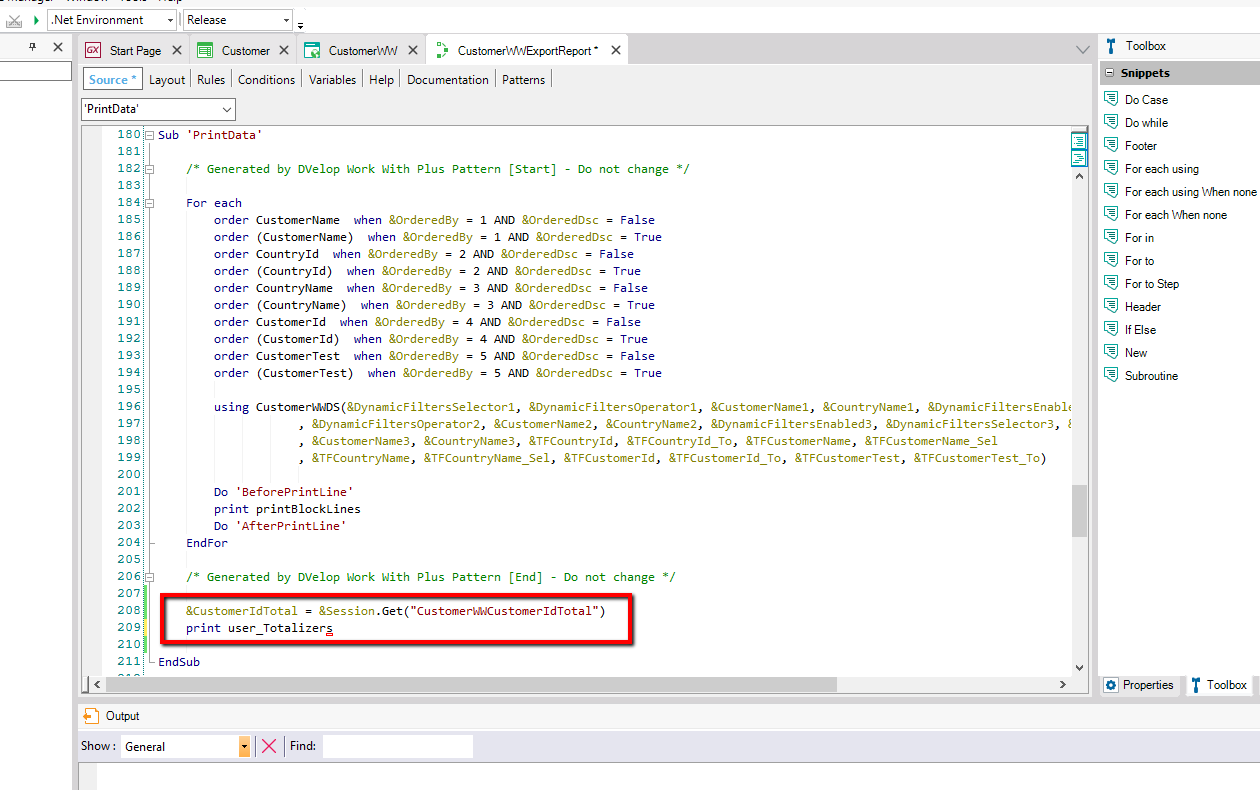Close the left side panel

point(58,47)
